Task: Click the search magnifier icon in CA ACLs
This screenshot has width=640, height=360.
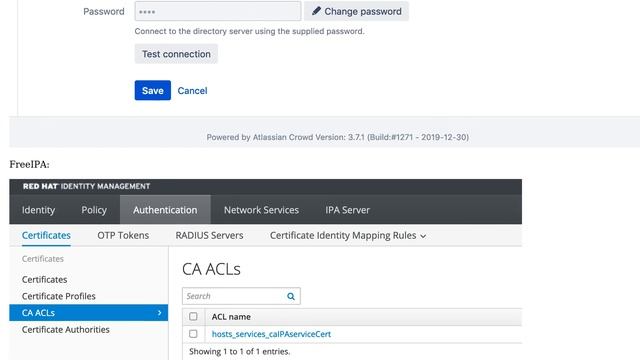Action: [x=291, y=296]
